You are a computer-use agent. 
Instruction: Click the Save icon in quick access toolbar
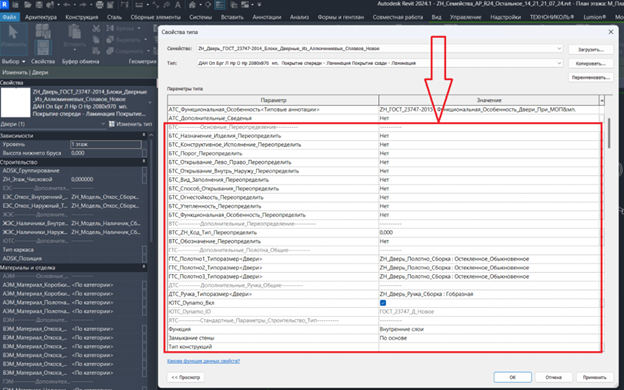click(x=39, y=5)
